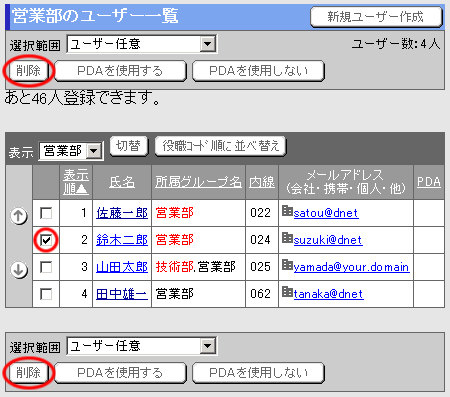Click company mail icon beside satou@dnet
Viewport: 450px width, 397px height.
287,211
